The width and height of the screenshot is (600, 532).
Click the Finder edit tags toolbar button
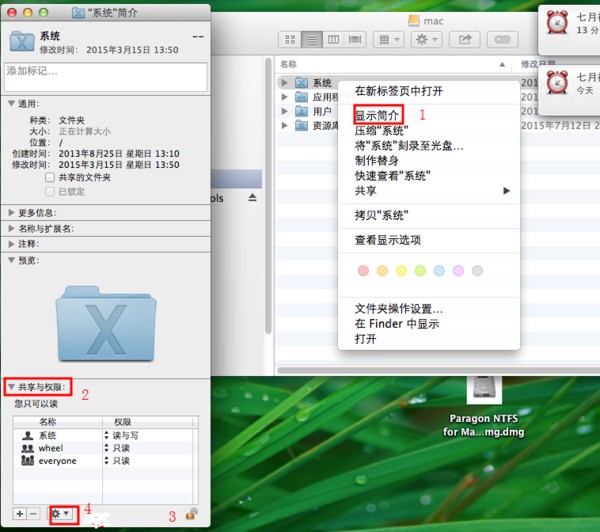click(x=502, y=39)
